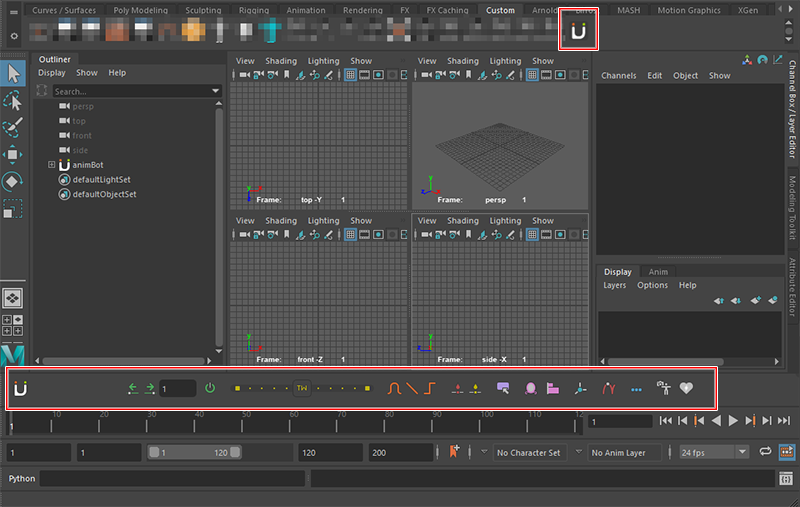Screen dimensions: 800x507
Task: Click the green power icon in animBot bar
Action: (210, 388)
